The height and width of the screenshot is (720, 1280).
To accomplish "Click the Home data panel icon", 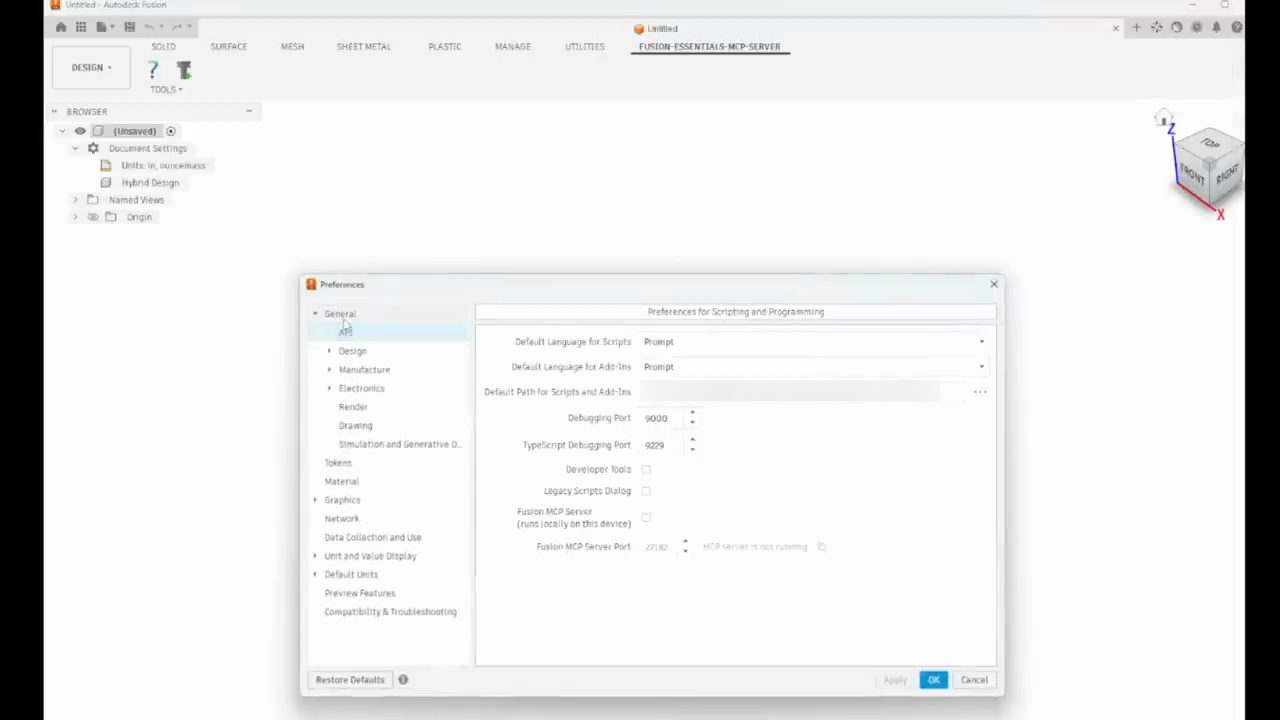I will pyautogui.click(x=61, y=27).
